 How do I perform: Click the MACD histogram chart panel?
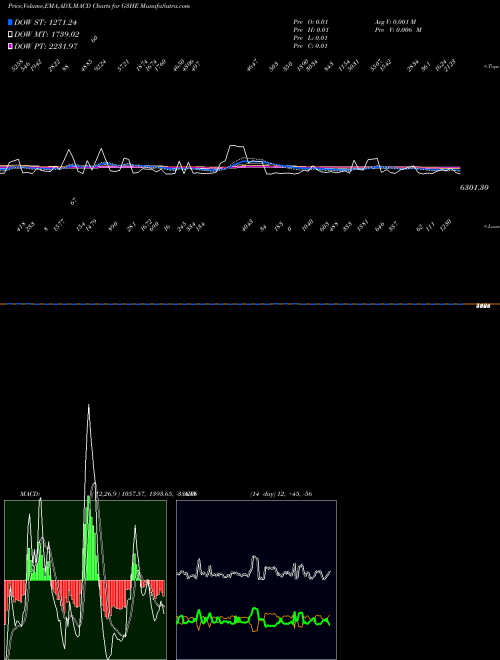(x=85, y=580)
